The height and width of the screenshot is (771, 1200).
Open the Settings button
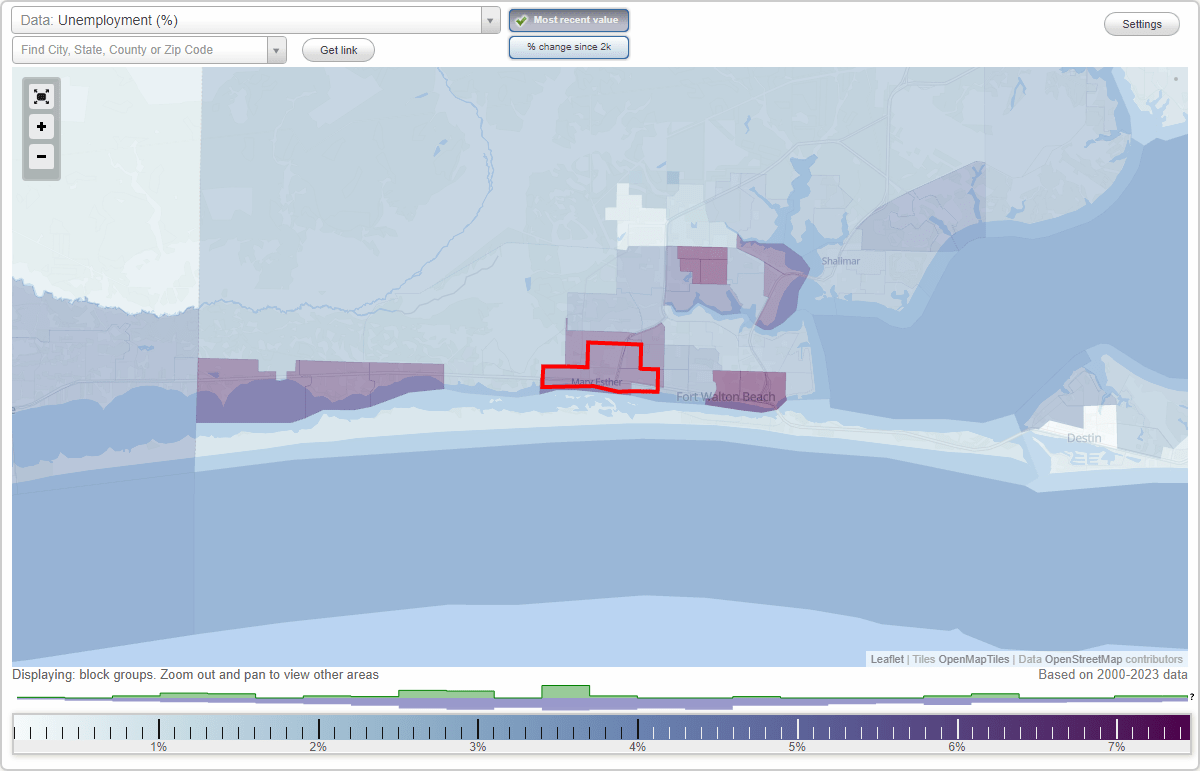pyautogui.click(x=1142, y=25)
